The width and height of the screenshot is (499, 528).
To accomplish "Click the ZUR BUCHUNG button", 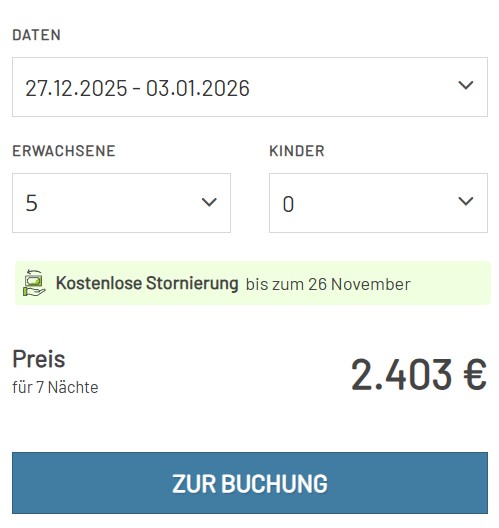I will coord(250,483).
